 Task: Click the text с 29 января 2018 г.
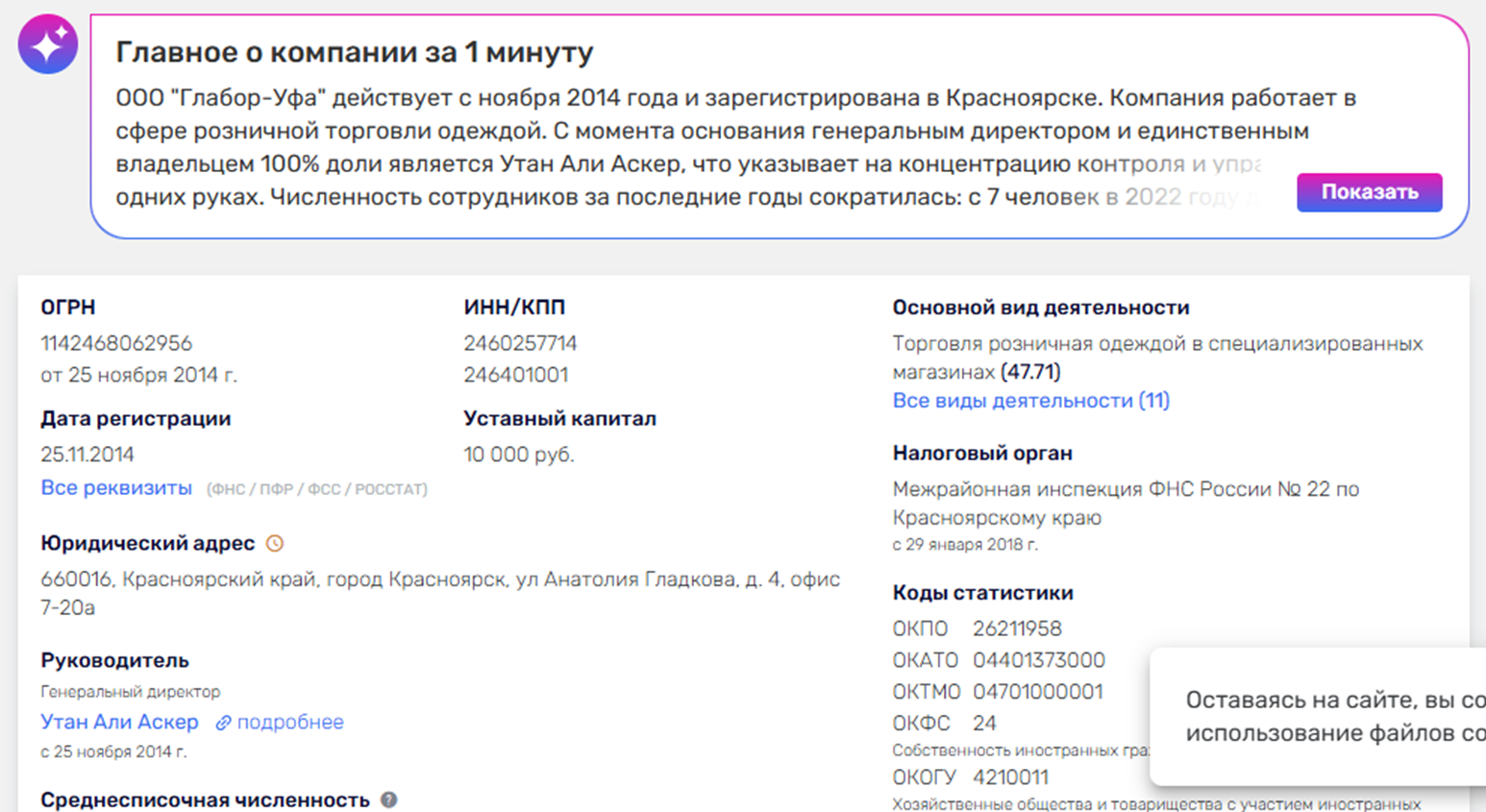click(965, 545)
